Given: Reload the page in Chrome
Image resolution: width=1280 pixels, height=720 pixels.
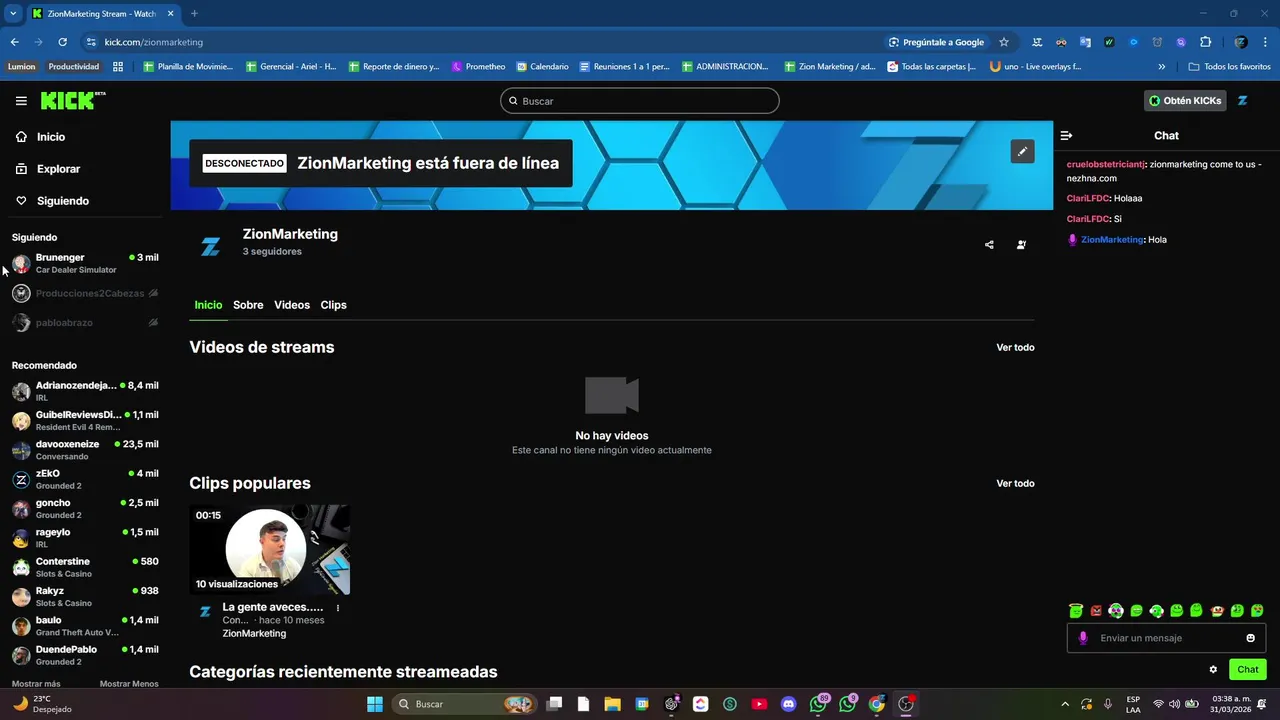Looking at the screenshot, I should point(62,42).
